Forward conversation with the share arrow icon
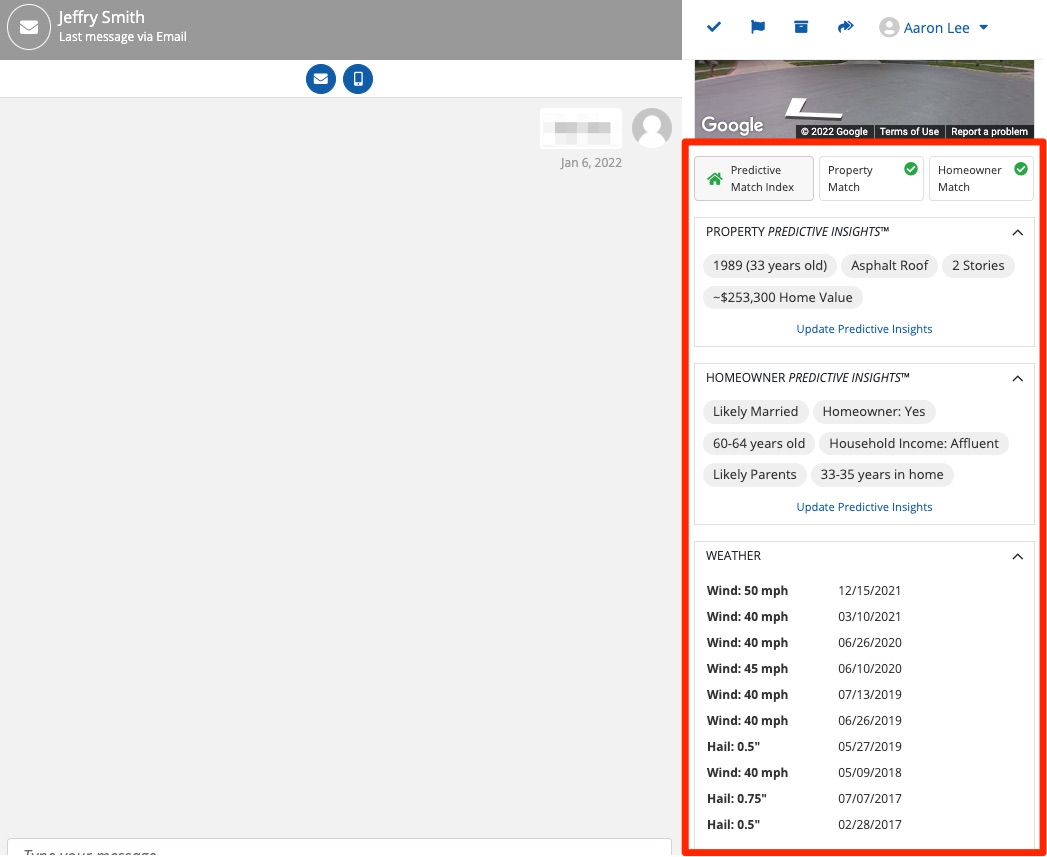This screenshot has width=1047, height=857. coord(845,27)
